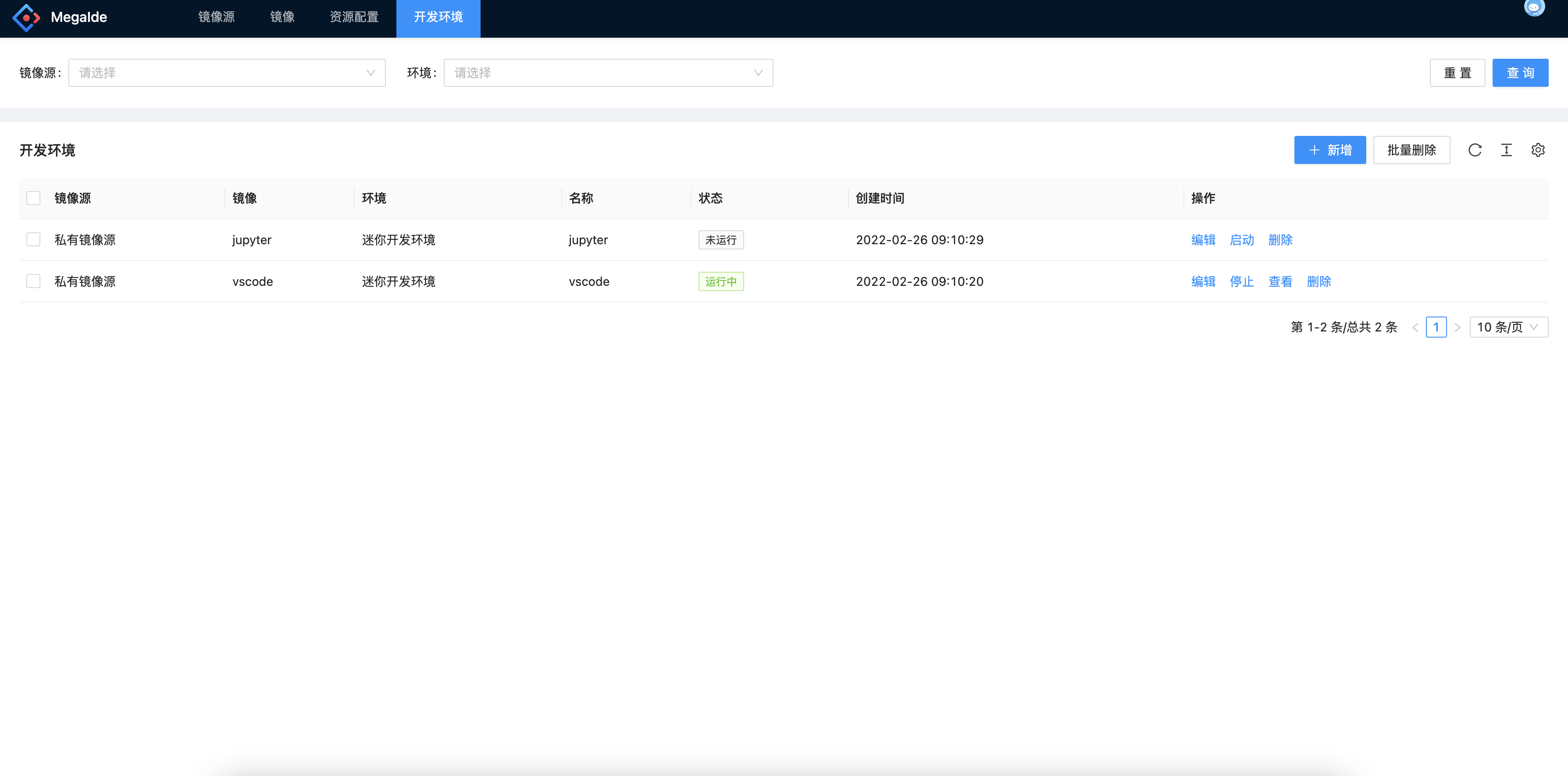This screenshot has width=1568, height=776.
Task: Select page 1 in the pagination
Action: coord(1436,327)
